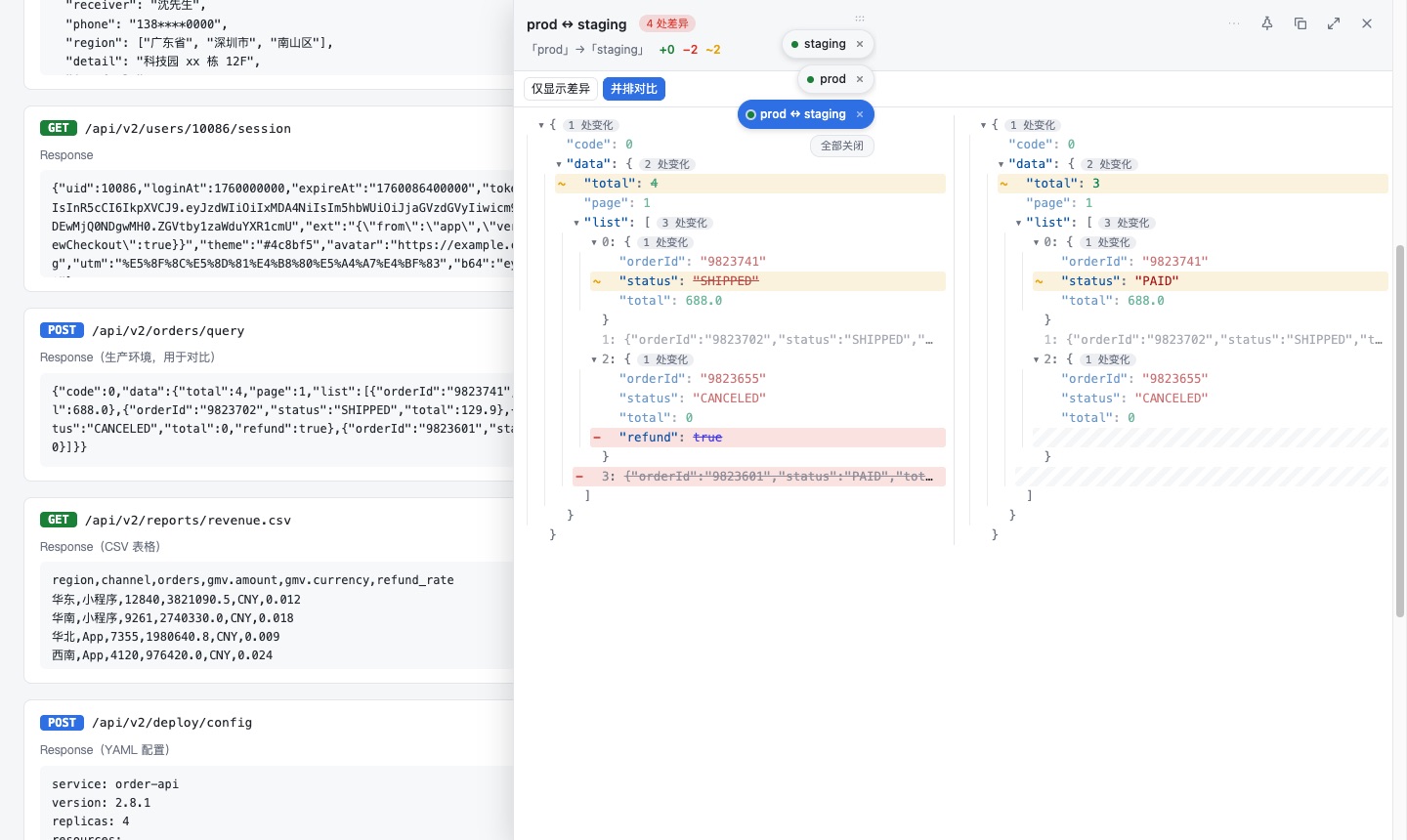
Task: Click the GET badge for /api/v2/reports/revenue.csv
Action: [x=59, y=520]
